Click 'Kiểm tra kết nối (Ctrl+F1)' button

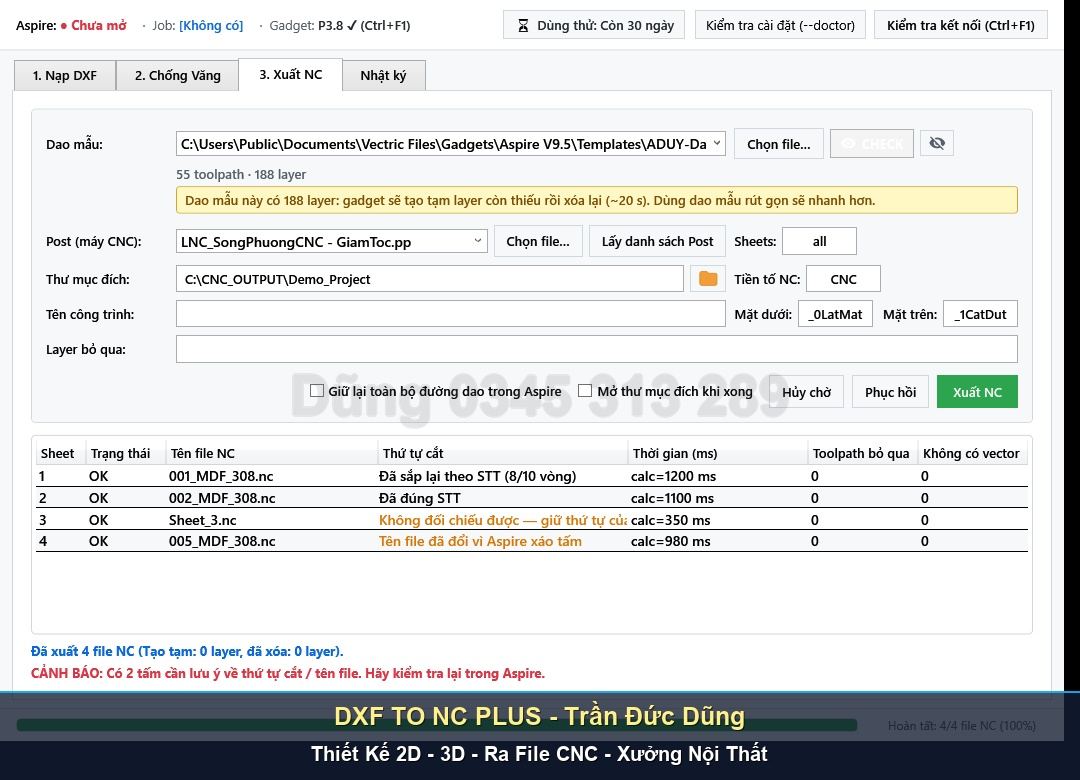(961, 25)
